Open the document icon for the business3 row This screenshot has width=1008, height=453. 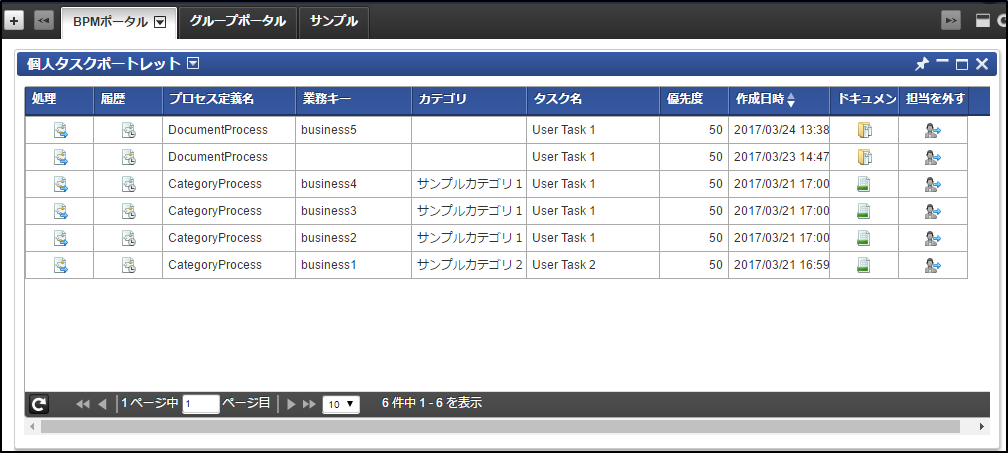[864, 211]
